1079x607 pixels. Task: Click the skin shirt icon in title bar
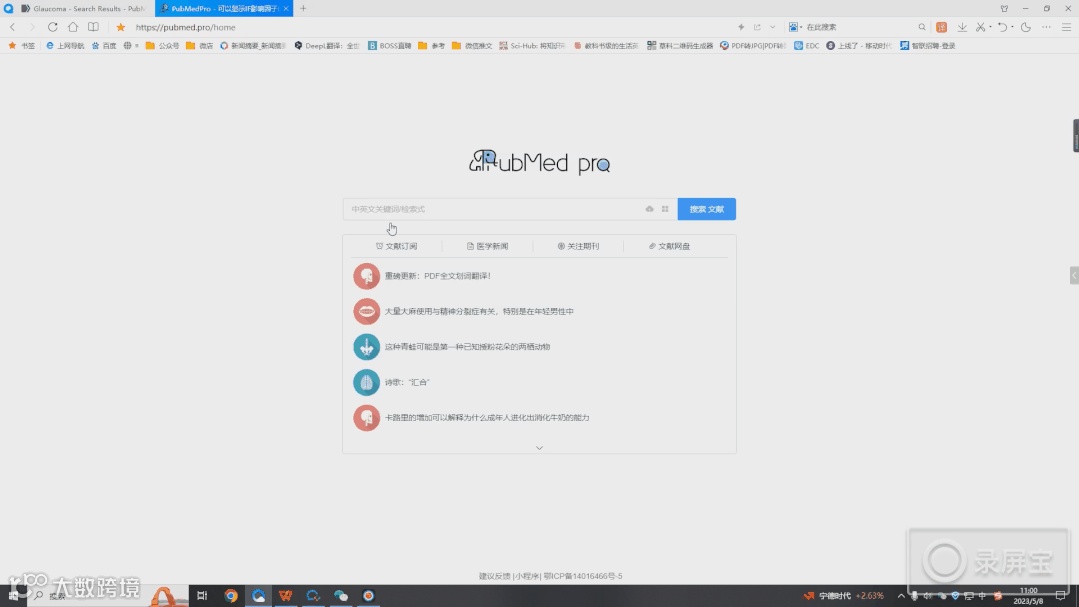point(1004,8)
